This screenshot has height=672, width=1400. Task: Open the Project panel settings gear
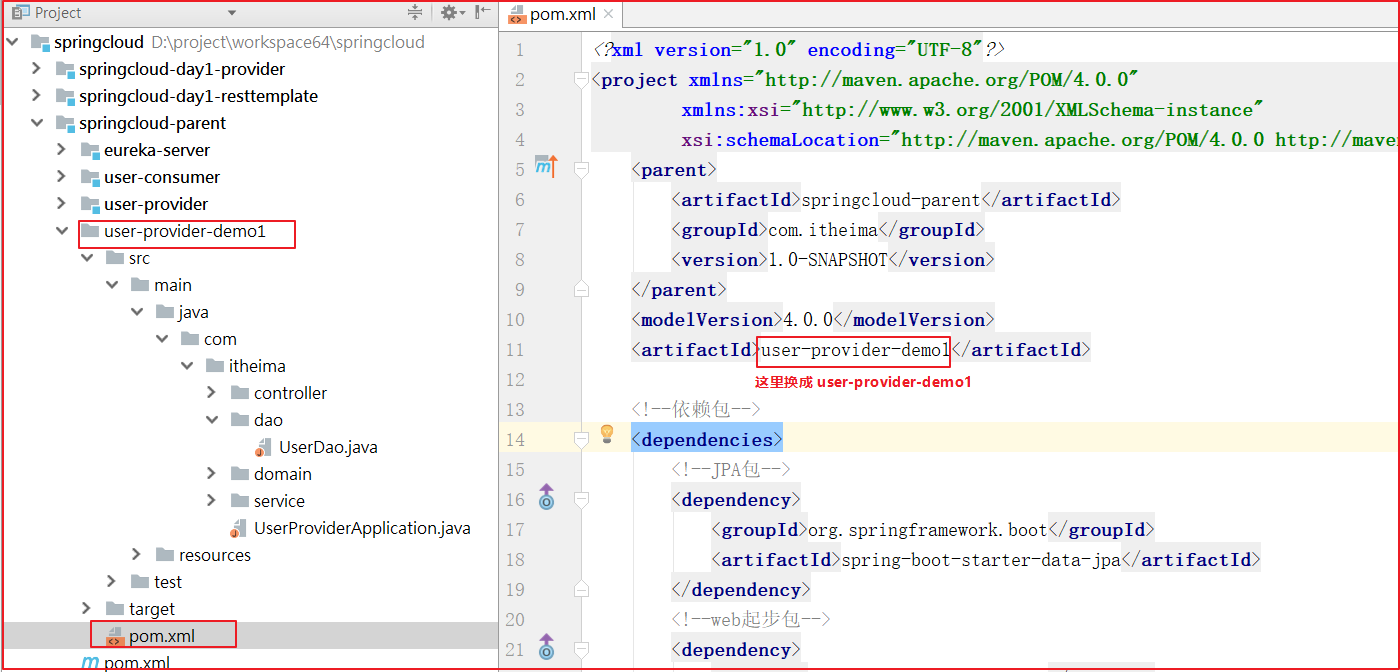pyautogui.click(x=448, y=13)
